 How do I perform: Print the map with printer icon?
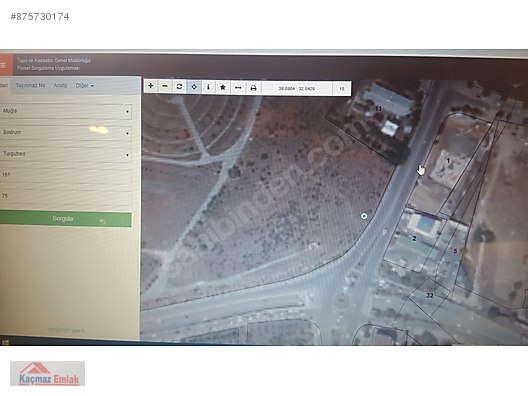pos(253,88)
